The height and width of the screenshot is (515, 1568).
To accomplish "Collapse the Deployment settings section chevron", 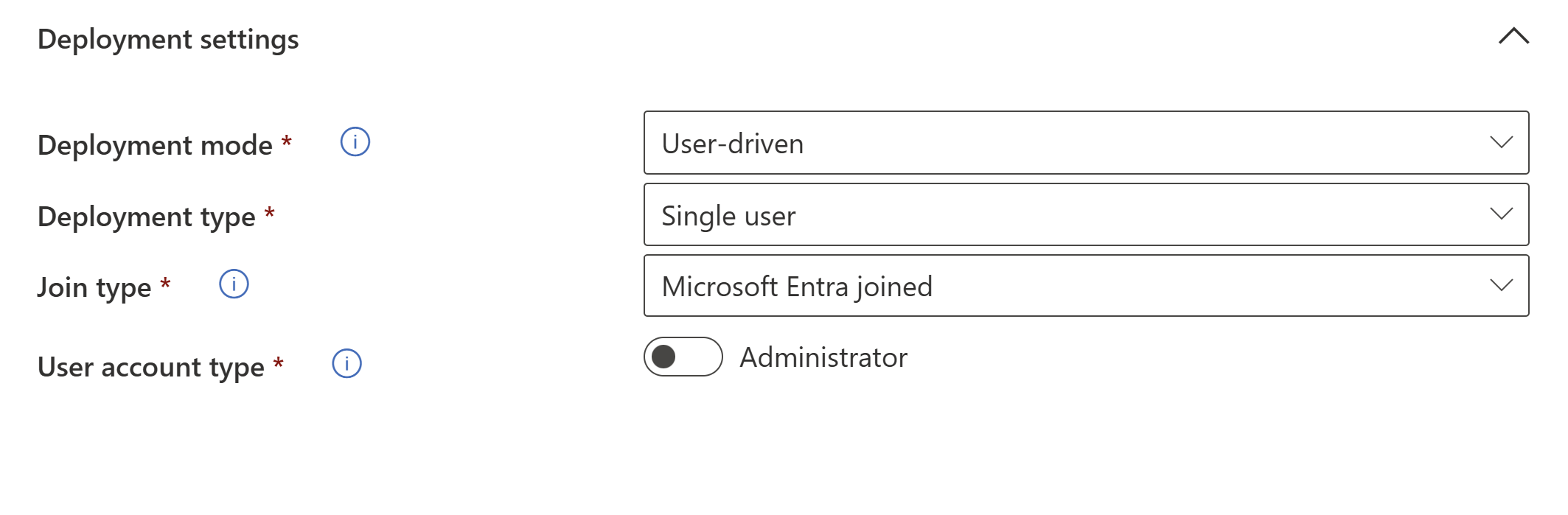I will pyautogui.click(x=1513, y=36).
